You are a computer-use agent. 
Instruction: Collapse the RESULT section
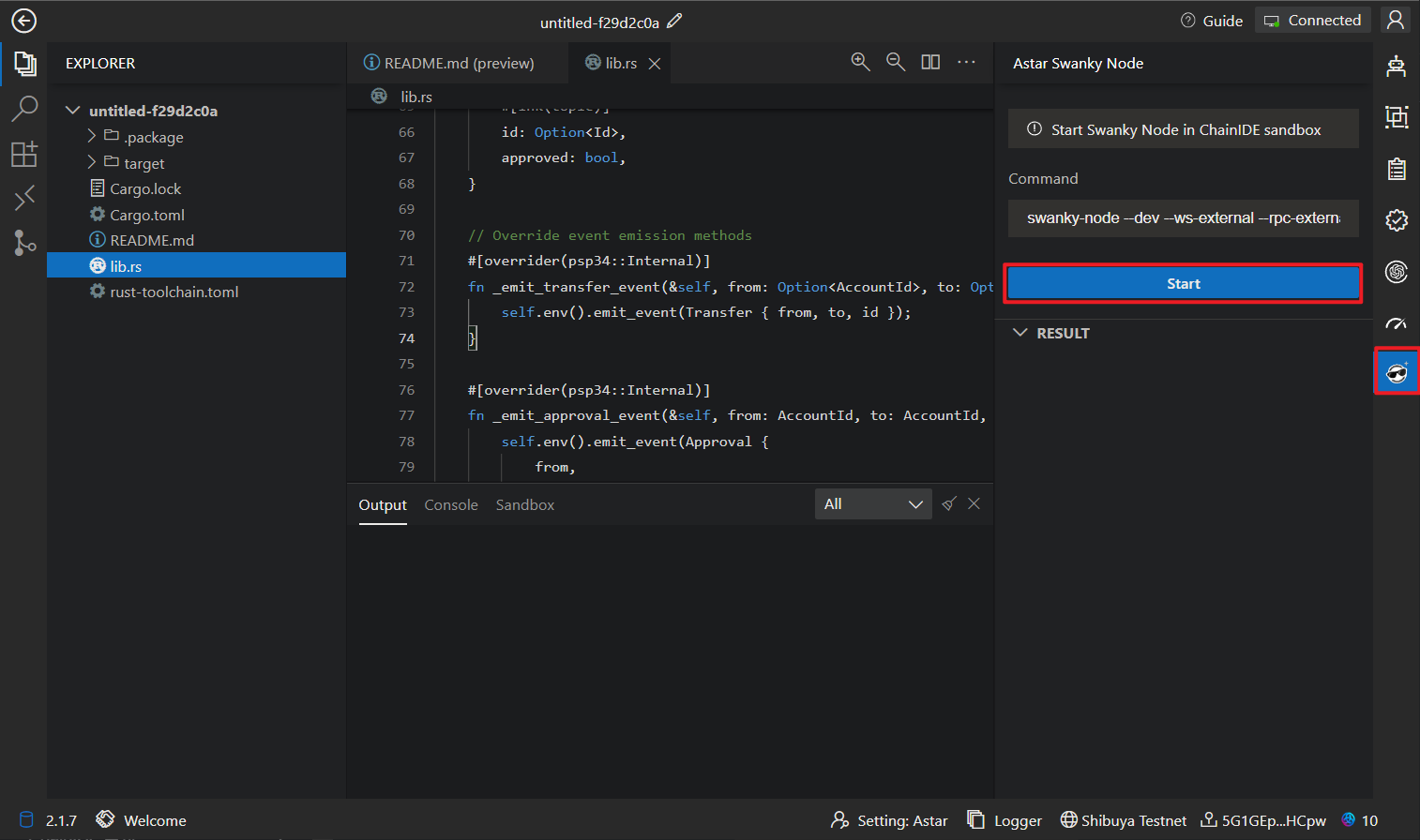point(1020,333)
